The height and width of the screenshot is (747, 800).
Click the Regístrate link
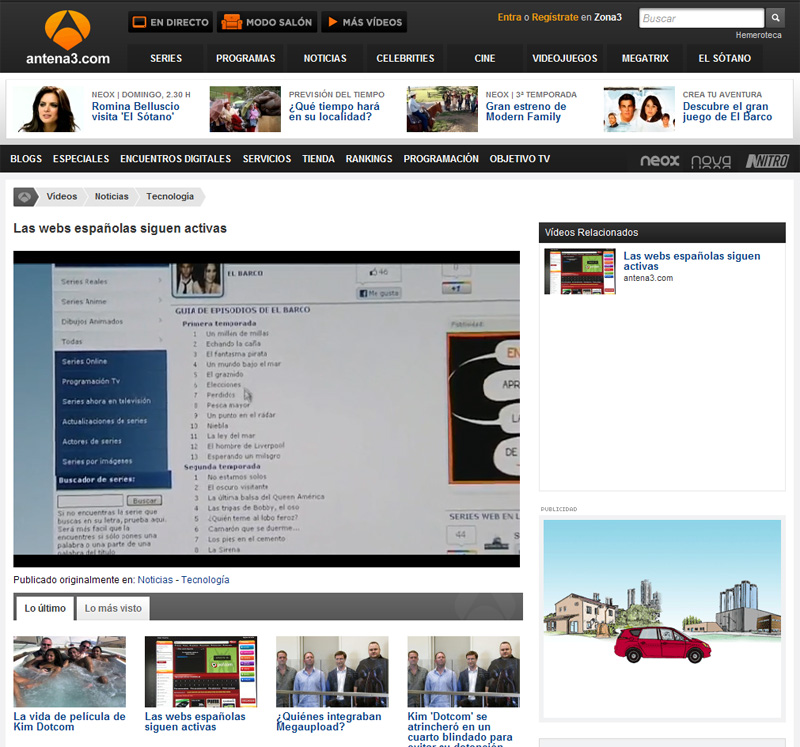(555, 17)
